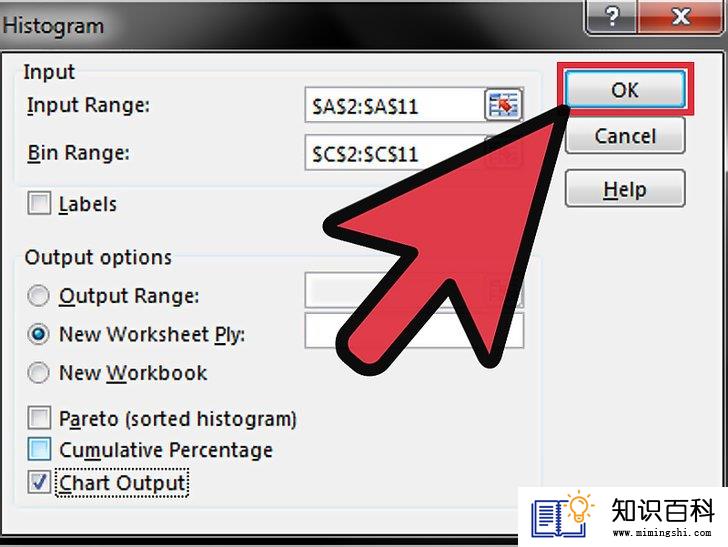
Task: Choose the New Workbook radio option
Action: pyautogui.click(x=38, y=372)
